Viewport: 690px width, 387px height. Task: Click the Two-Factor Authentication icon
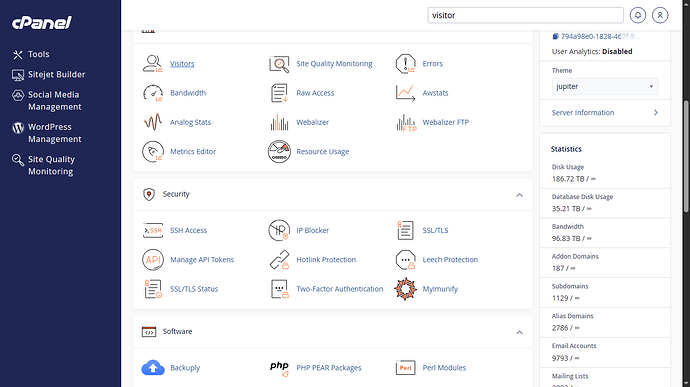point(279,289)
